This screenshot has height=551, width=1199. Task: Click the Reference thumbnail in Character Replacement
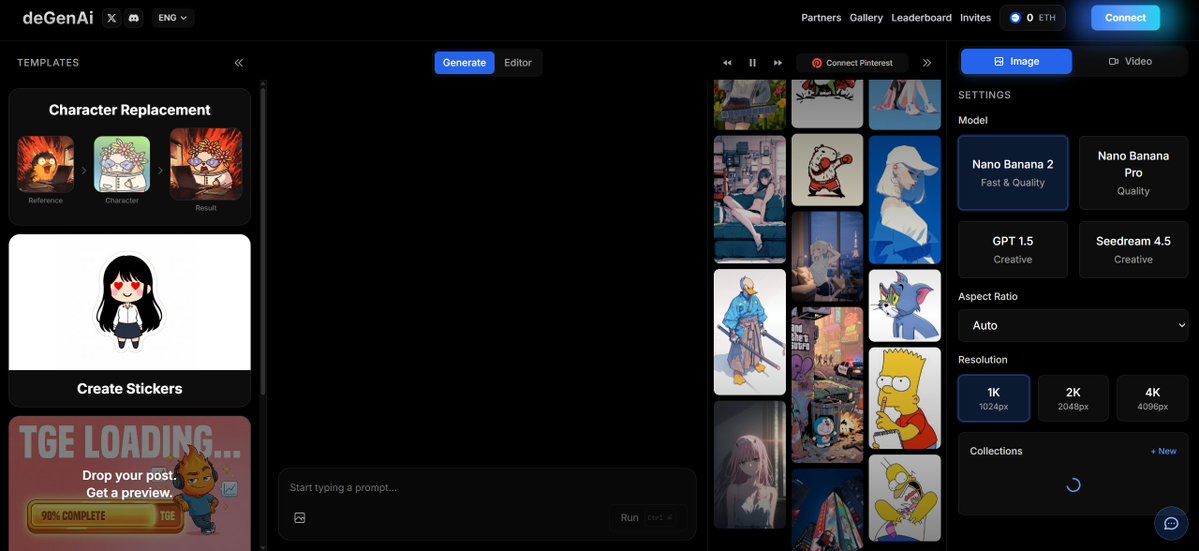click(x=46, y=164)
